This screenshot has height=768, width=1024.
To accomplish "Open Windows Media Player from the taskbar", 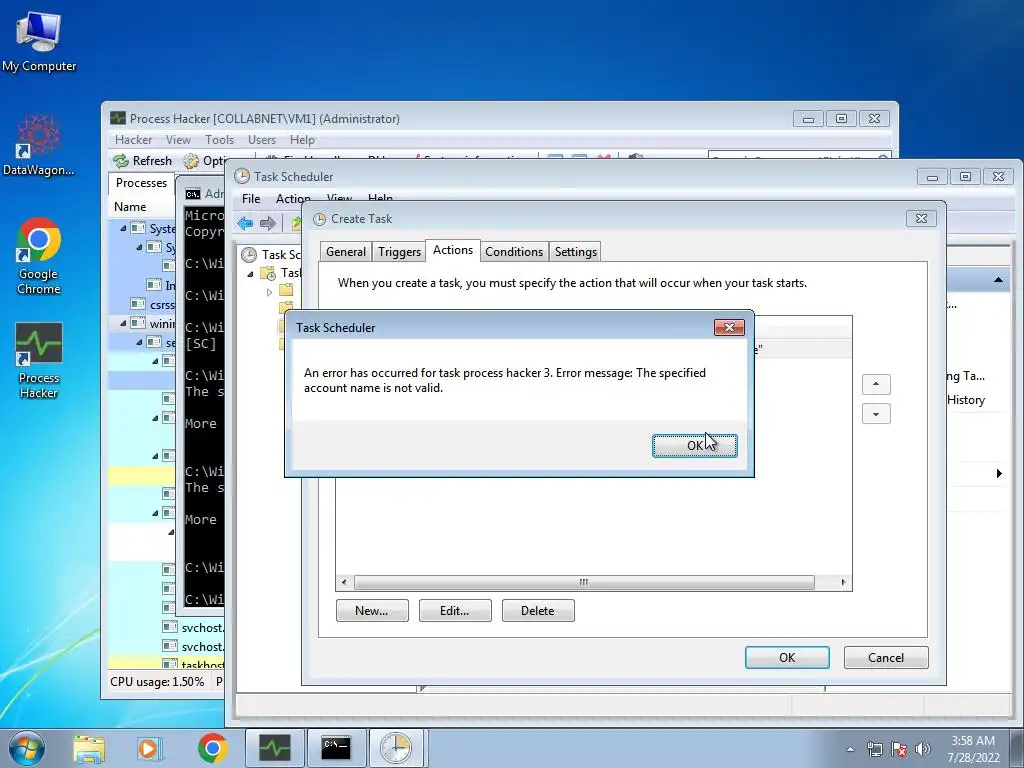I will pos(148,748).
